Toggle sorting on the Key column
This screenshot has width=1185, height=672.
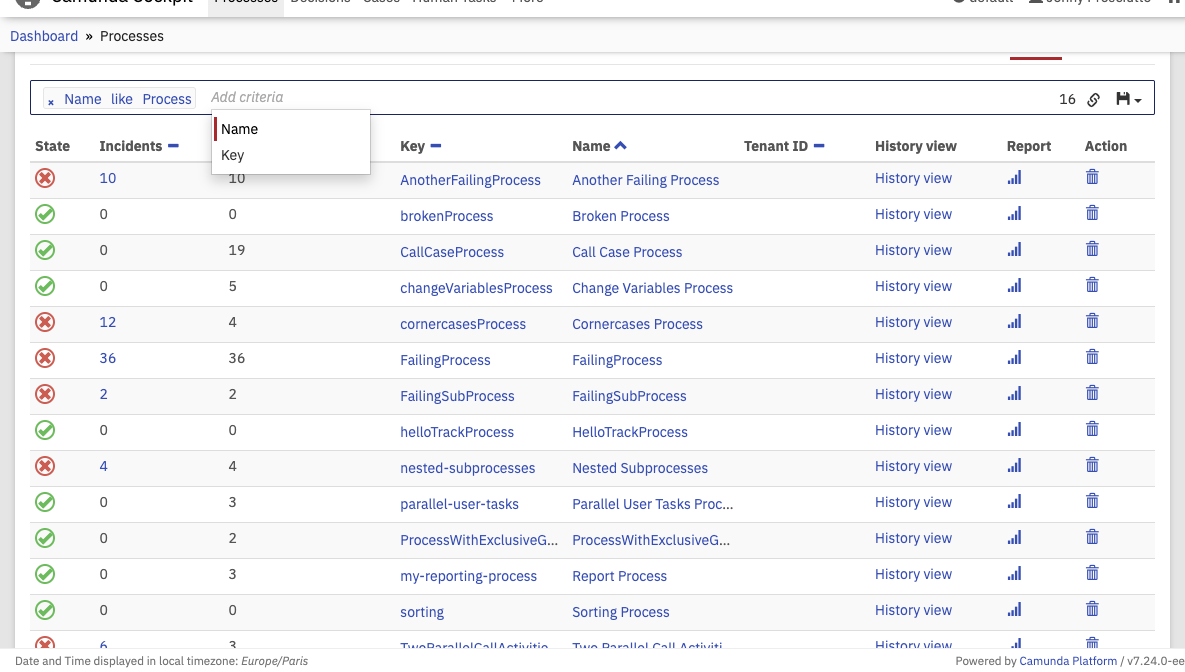435,146
